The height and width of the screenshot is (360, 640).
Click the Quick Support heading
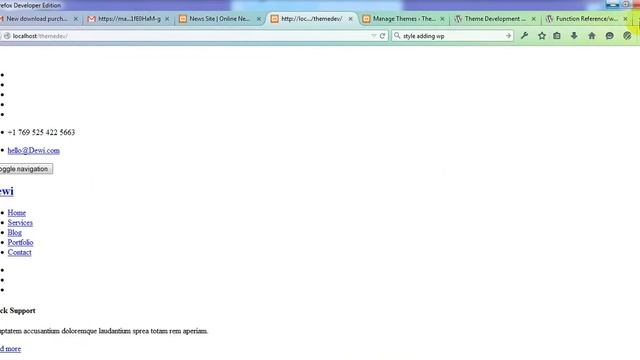[18, 311]
